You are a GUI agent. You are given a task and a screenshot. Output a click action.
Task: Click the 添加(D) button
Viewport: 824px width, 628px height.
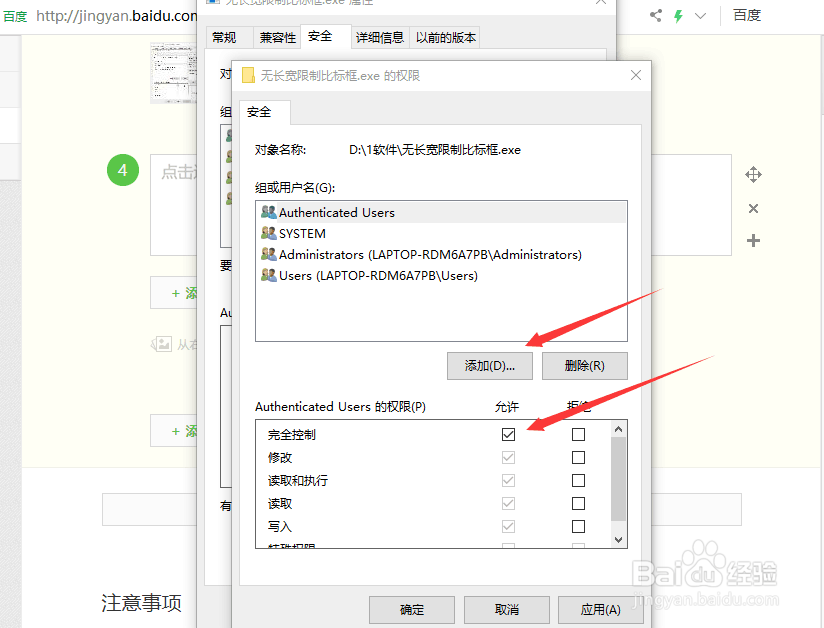point(489,366)
